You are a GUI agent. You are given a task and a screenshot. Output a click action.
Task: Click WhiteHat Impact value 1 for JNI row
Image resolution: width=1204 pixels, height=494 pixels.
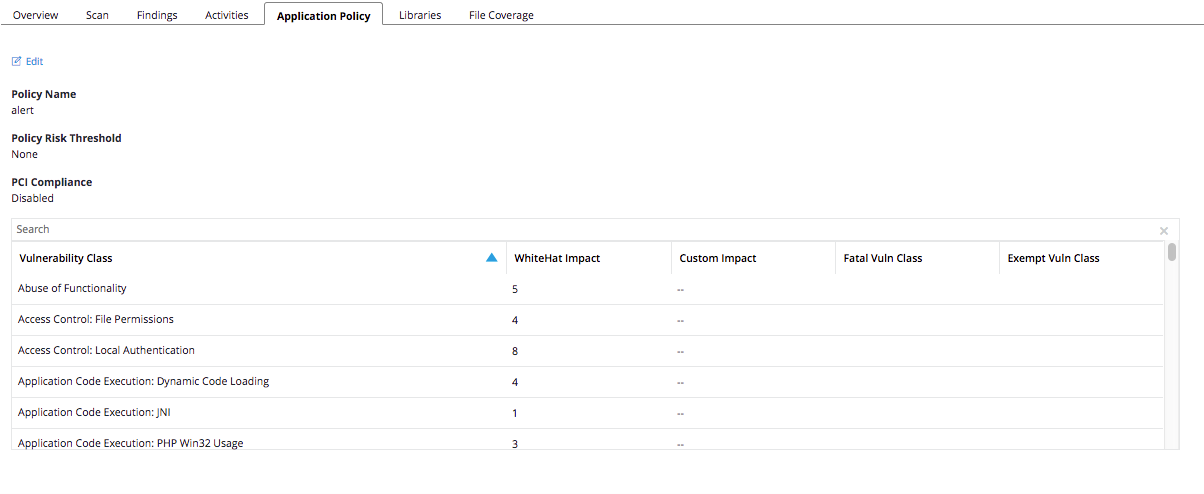coord(515,413)
